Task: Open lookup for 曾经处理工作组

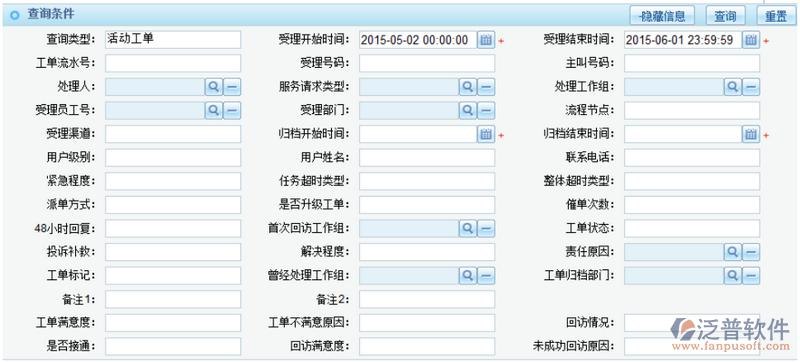Action: click(467, 276)
